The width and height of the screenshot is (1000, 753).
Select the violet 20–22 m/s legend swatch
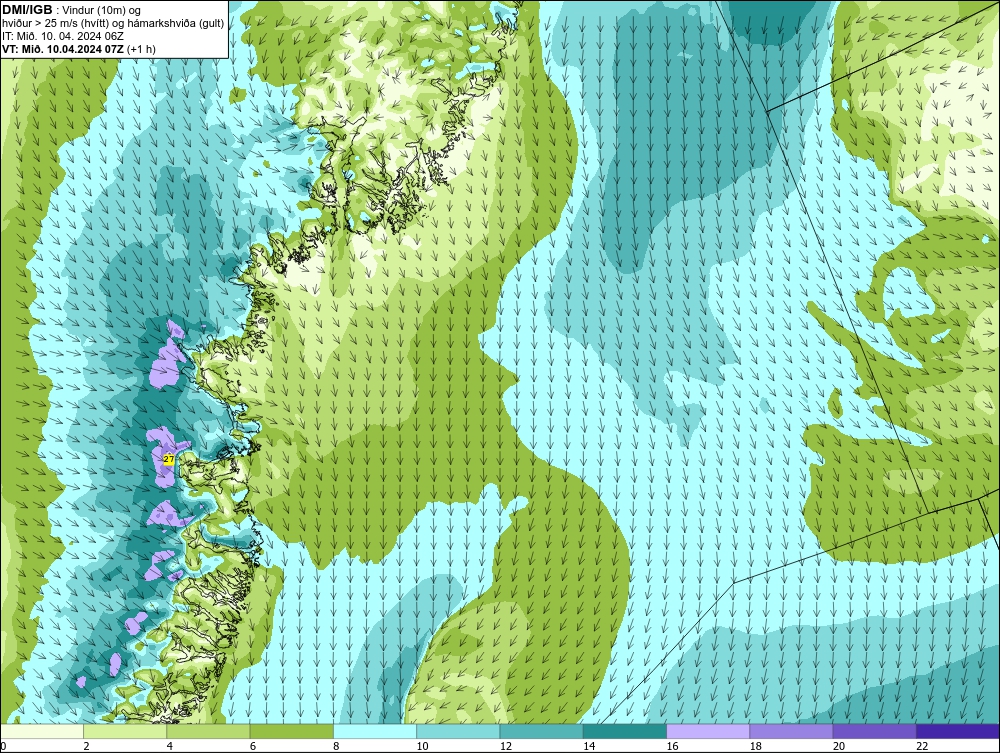pos(874,731)
